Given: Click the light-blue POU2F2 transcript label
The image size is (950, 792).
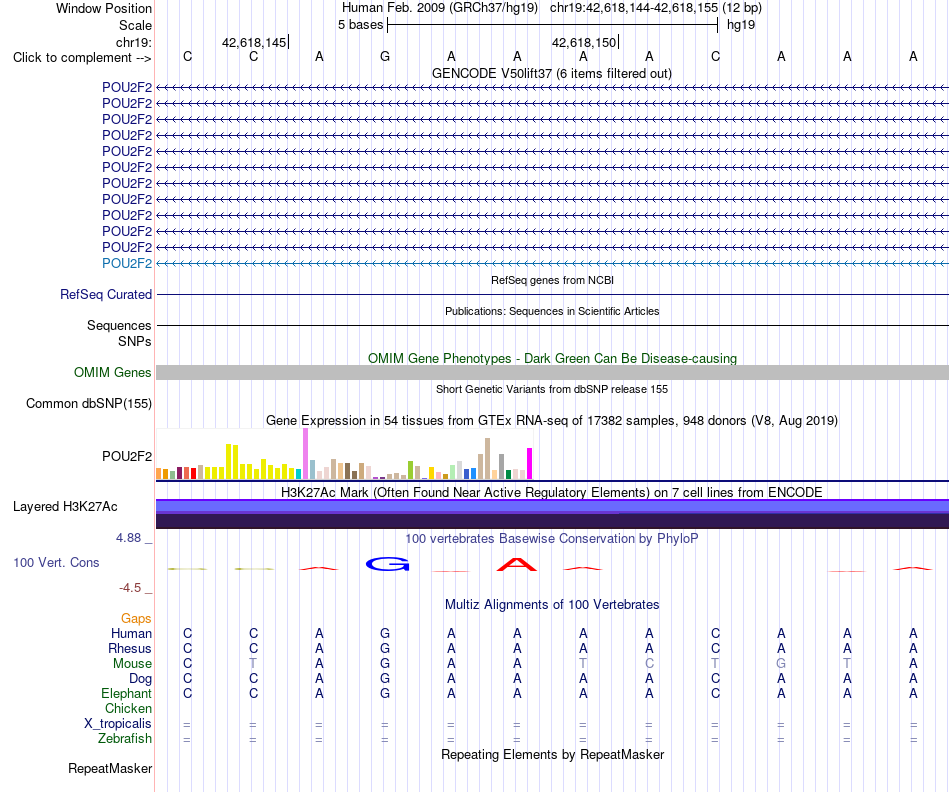Looking at the screenshot, I should pos(127,263).
